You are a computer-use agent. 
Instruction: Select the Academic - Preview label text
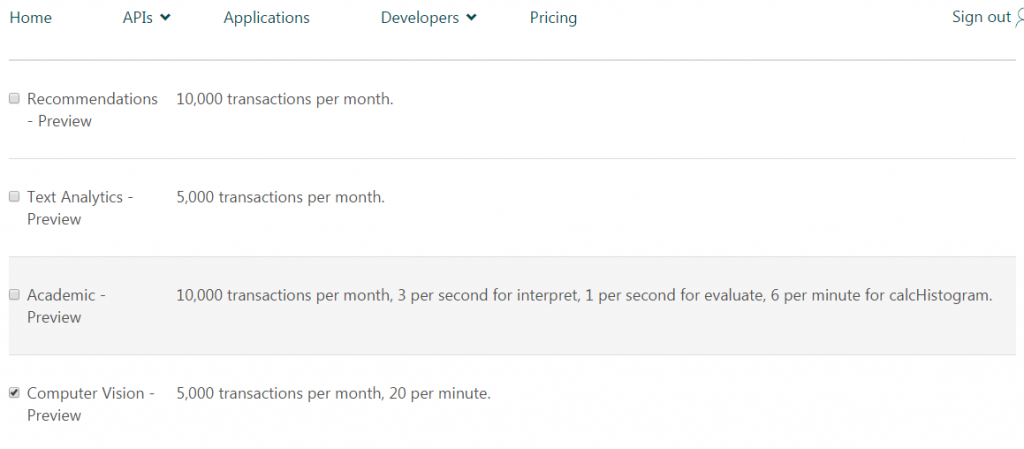(66, 306)
